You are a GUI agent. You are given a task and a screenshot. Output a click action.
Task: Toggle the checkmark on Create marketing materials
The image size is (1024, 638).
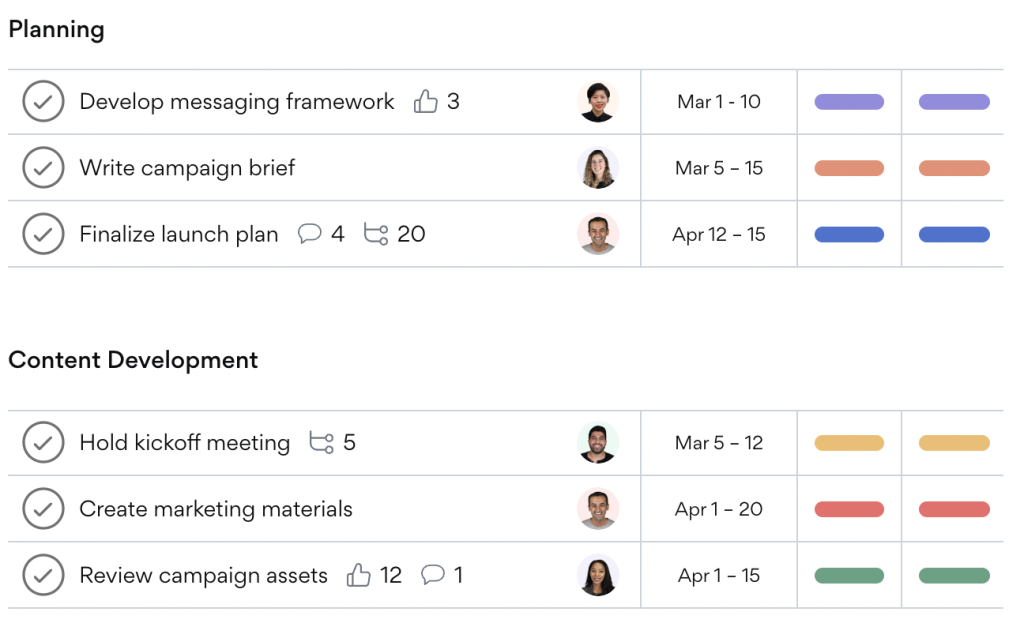(x=43, y=509)
